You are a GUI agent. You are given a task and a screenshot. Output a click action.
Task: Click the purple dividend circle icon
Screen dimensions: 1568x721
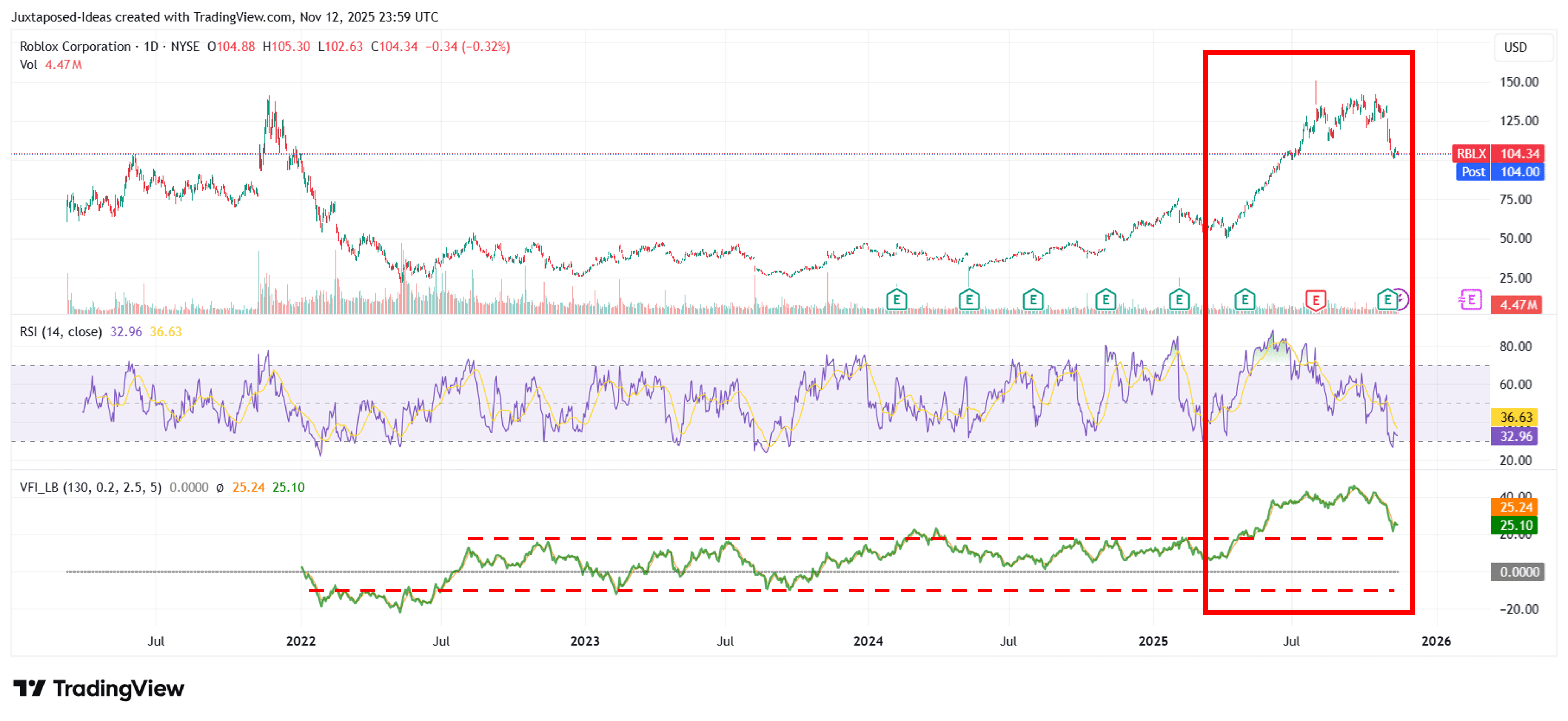coord(1401,300)
